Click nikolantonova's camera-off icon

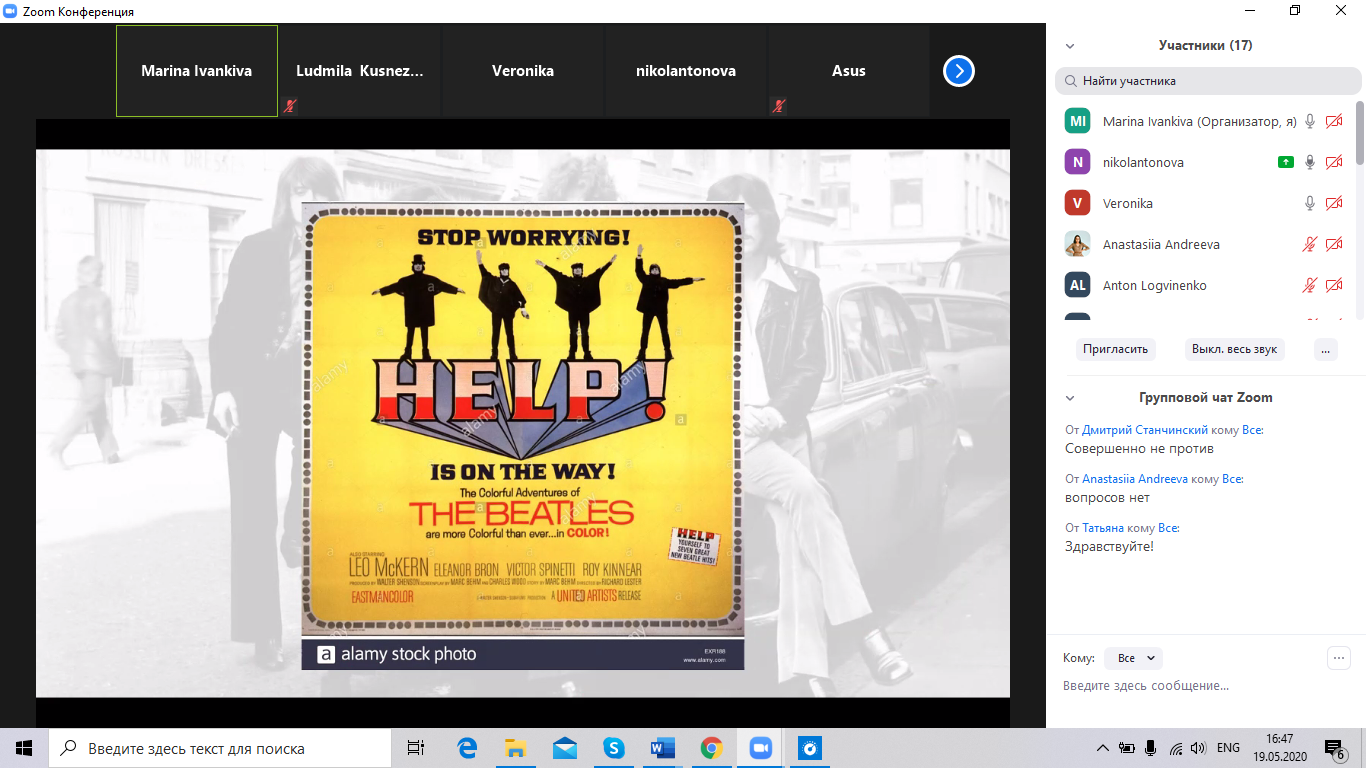tap(1334, 162)
